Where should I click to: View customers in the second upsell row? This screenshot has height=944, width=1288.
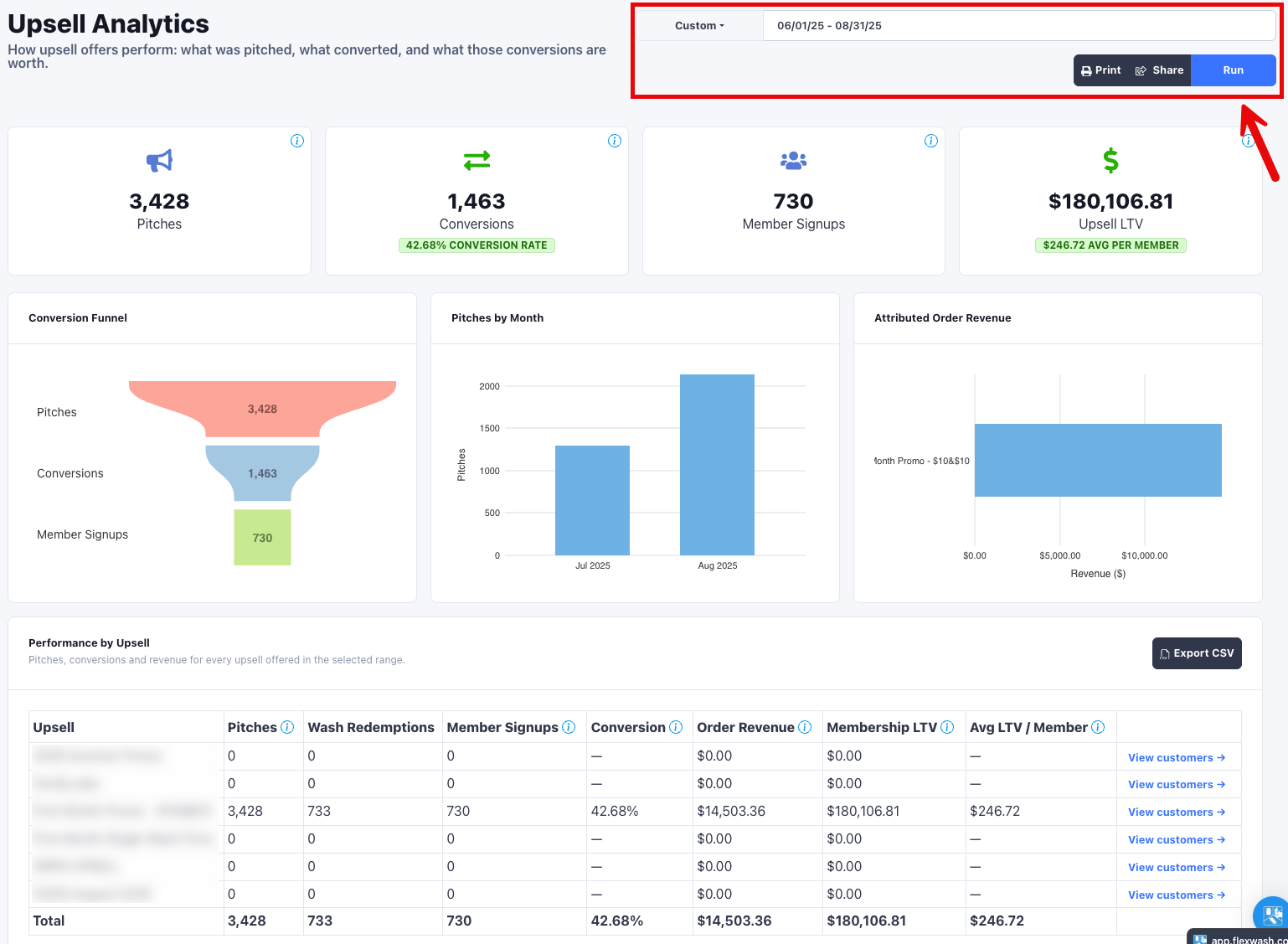[1177, 785]
